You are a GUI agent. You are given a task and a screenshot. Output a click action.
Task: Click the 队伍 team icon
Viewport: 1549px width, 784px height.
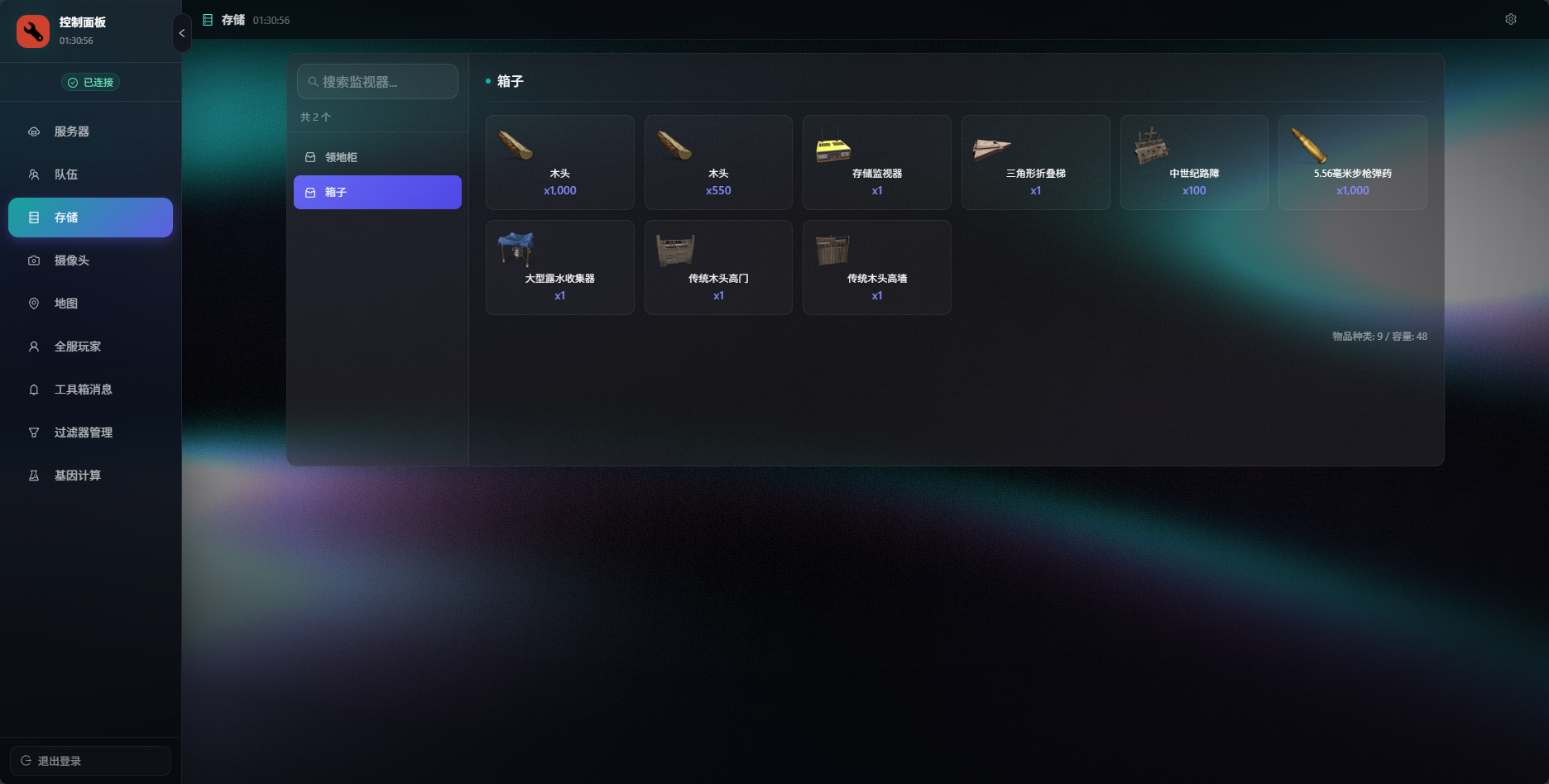click(34, 174)
